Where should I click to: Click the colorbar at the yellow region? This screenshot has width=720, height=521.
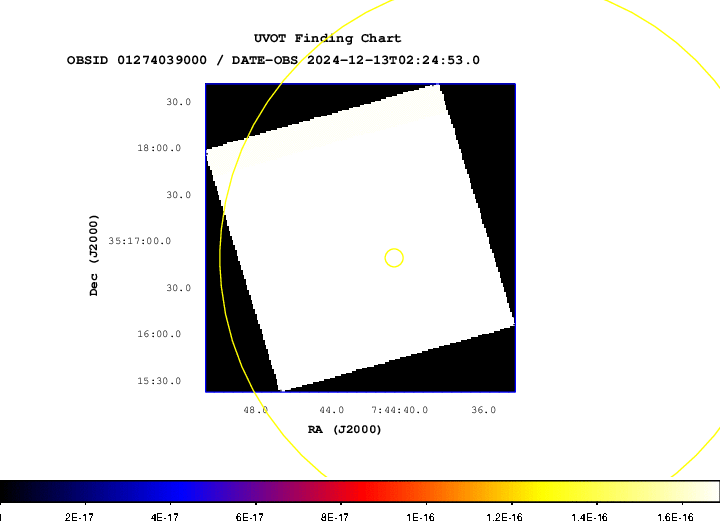546,491
